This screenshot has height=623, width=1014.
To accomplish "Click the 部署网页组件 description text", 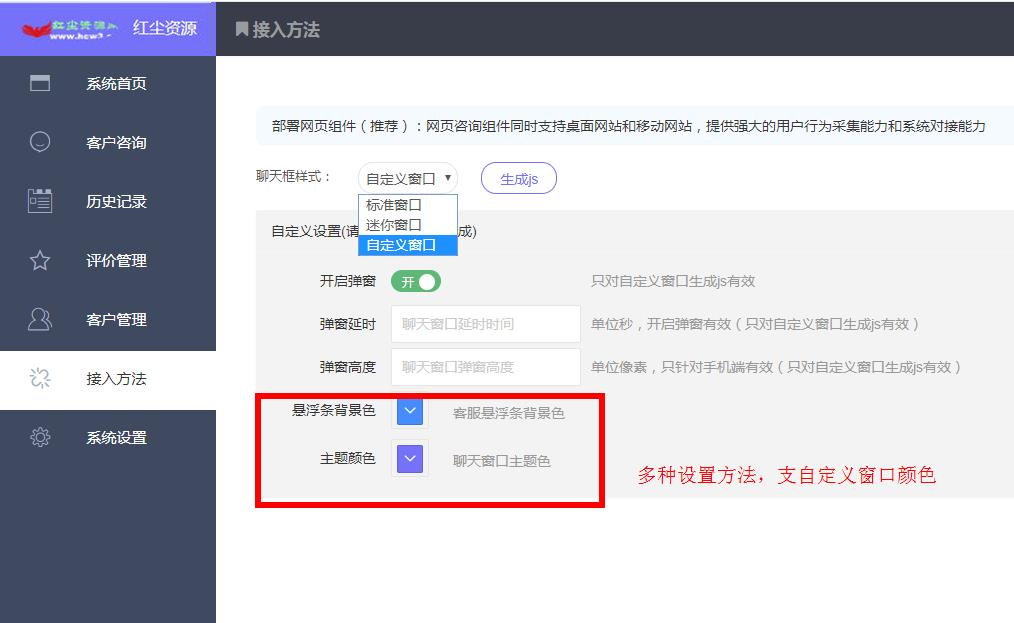I will [x=628, y=126].
